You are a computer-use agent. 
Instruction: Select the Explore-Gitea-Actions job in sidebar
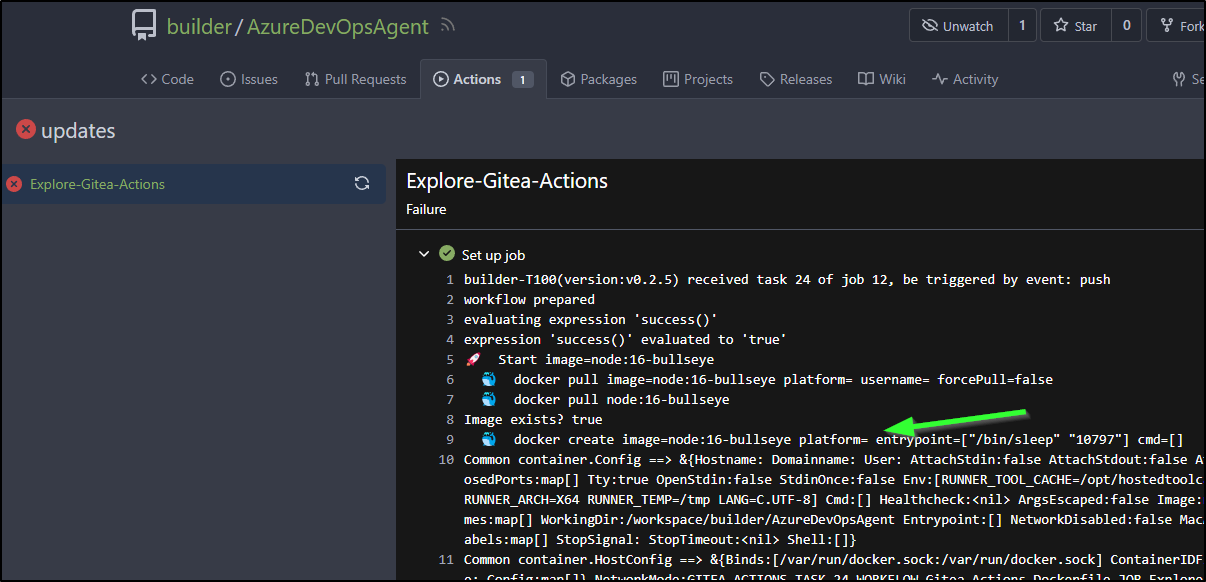(193, 184)
